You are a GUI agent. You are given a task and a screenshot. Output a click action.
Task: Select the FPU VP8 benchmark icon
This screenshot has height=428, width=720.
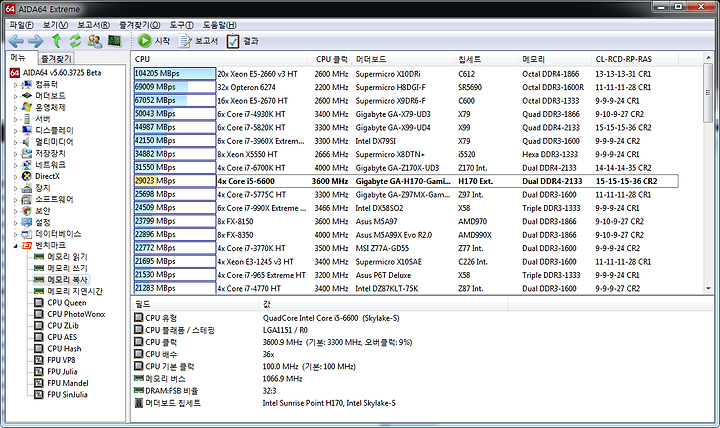(x=39, y=360)
